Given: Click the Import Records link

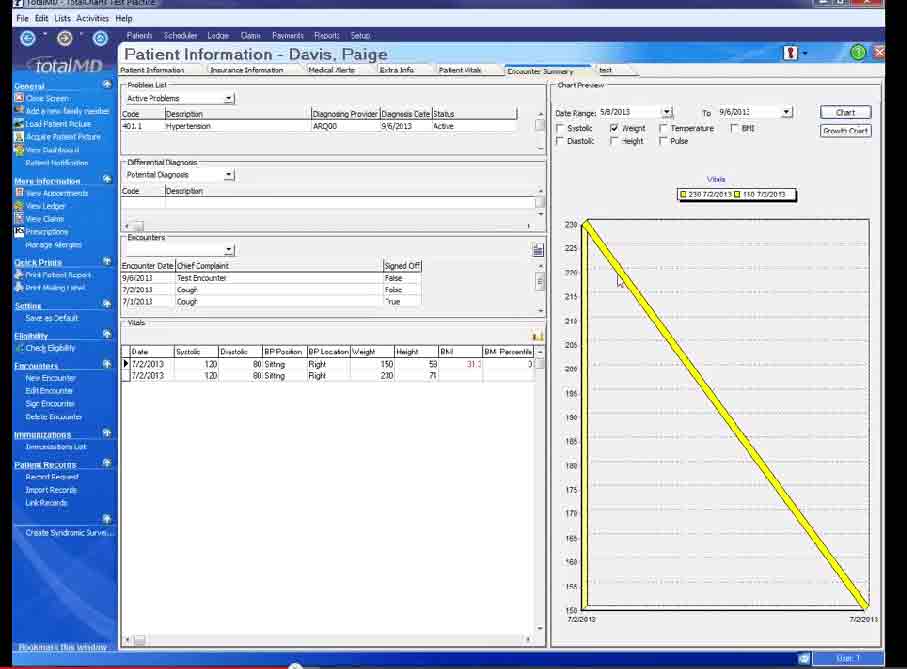Looking at the screenshot, I should [x=51, y=490].
